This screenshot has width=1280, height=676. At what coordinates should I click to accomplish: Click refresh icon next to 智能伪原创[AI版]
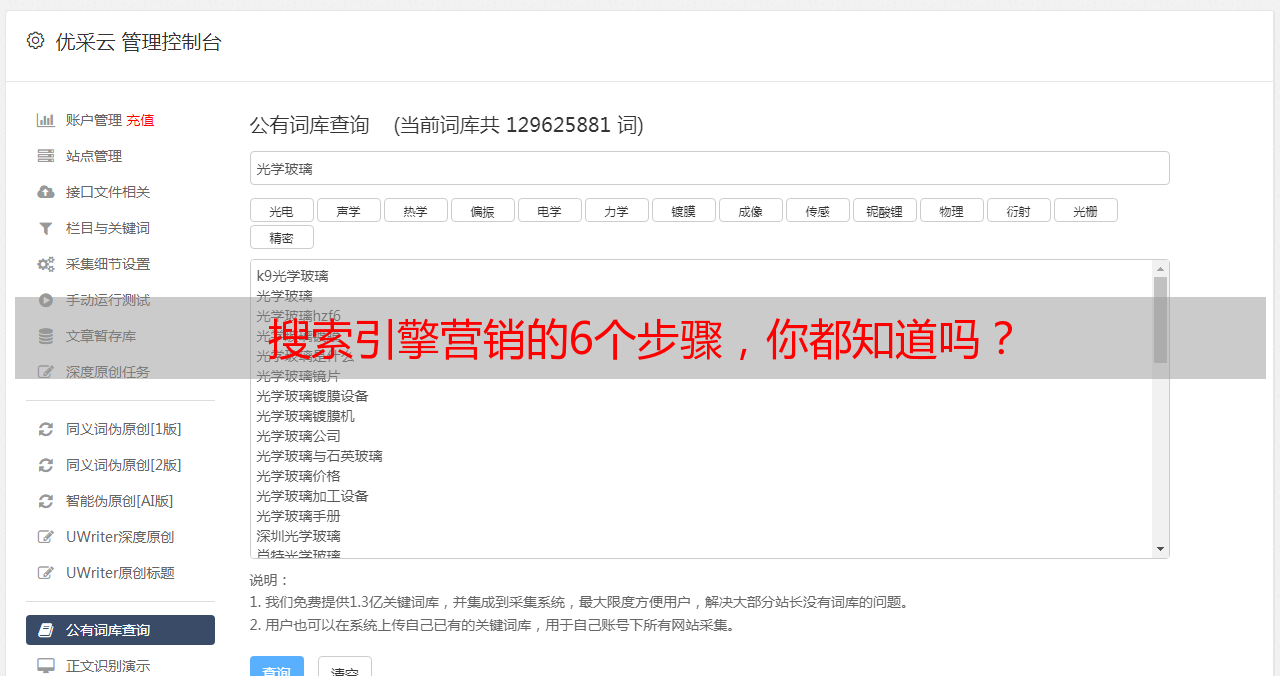[46, 501]
